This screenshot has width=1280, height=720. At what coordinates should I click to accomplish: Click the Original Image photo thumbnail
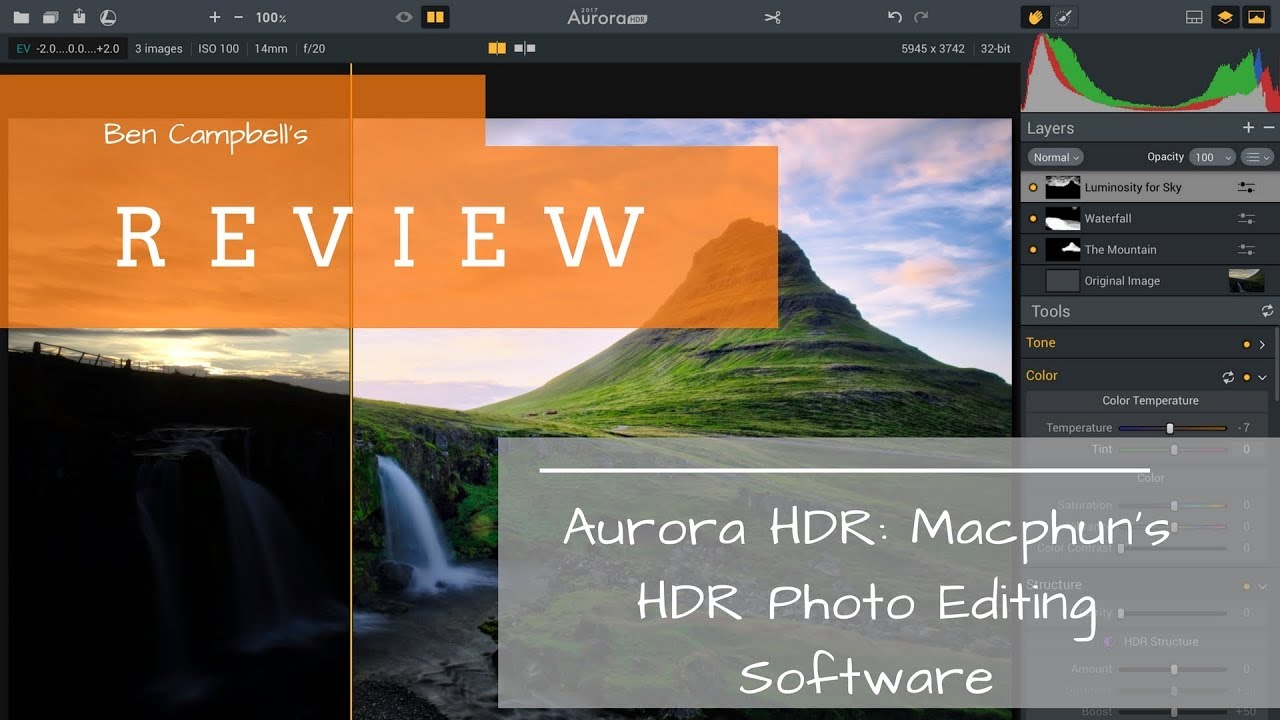1246,280
